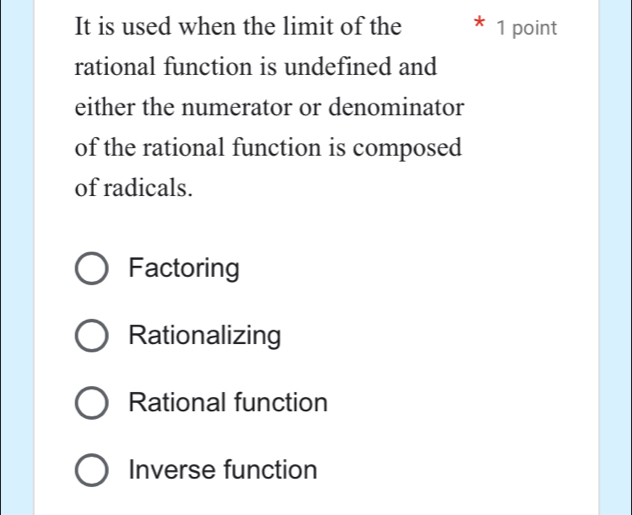The width and height of the screenshot is (632, 515).
Task: Click the question line starting "It is used"
Action: pos(240,26)
